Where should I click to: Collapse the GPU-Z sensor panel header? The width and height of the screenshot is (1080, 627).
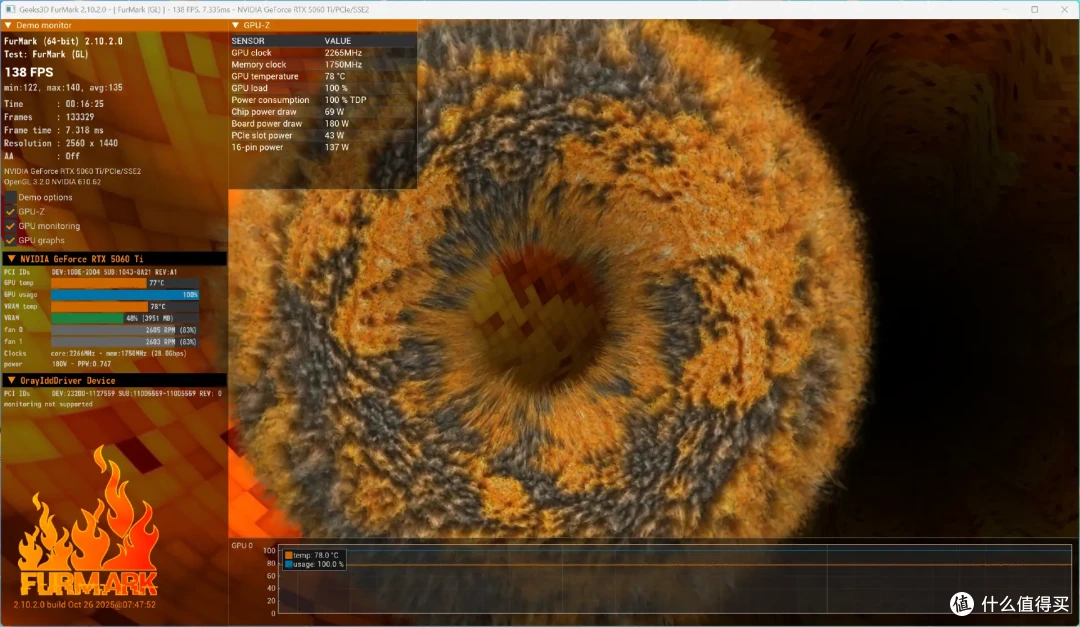coord(236,25)
